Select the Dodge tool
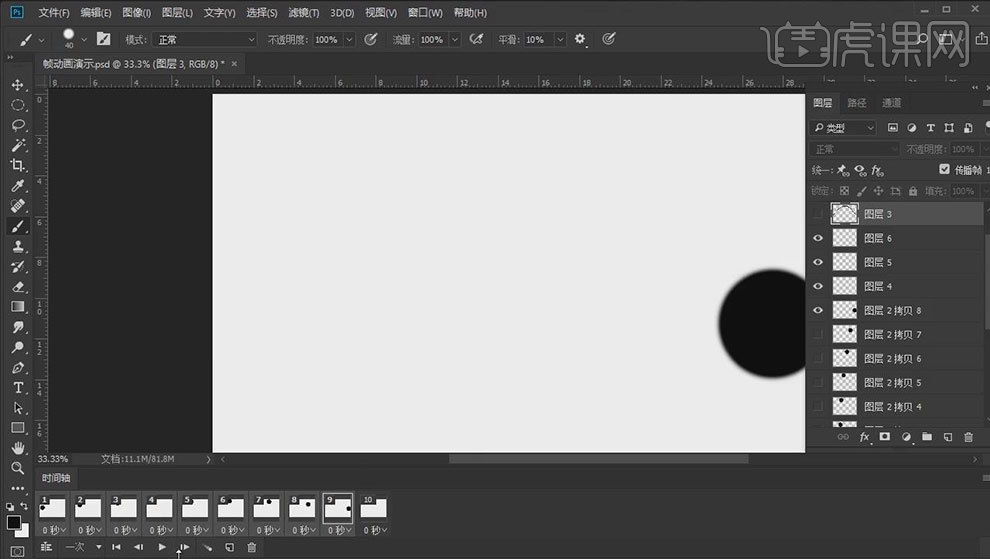Screen dimensions: 990x559 [x=18, y=347]
